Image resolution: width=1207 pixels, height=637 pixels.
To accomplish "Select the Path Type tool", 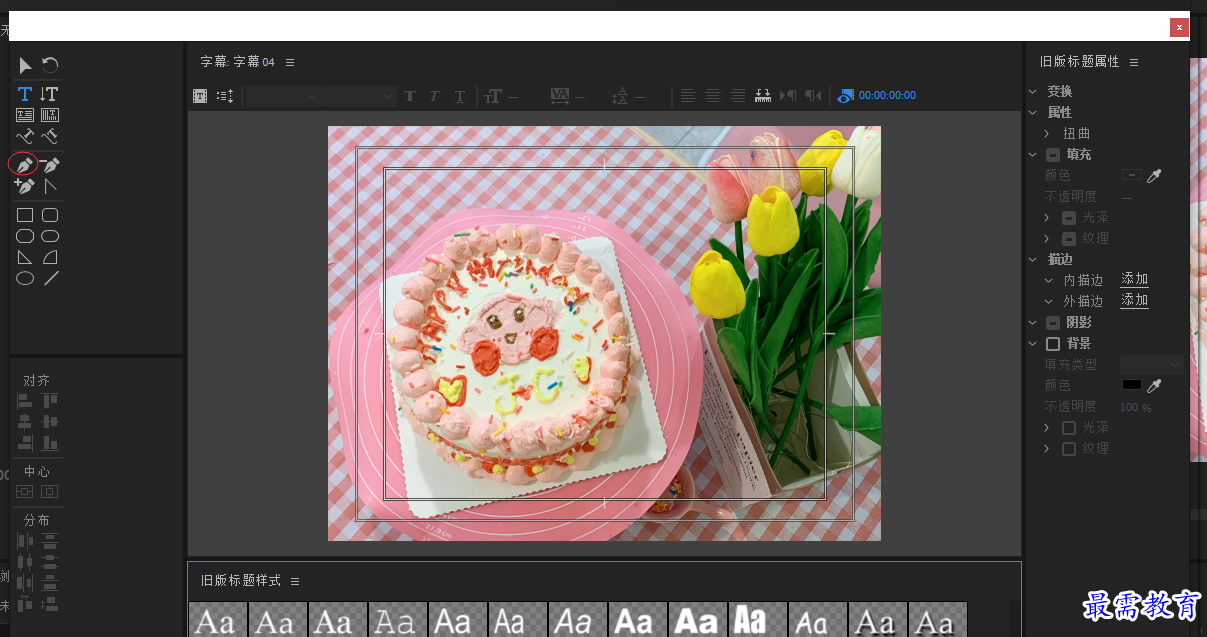I will click(25, 136).
